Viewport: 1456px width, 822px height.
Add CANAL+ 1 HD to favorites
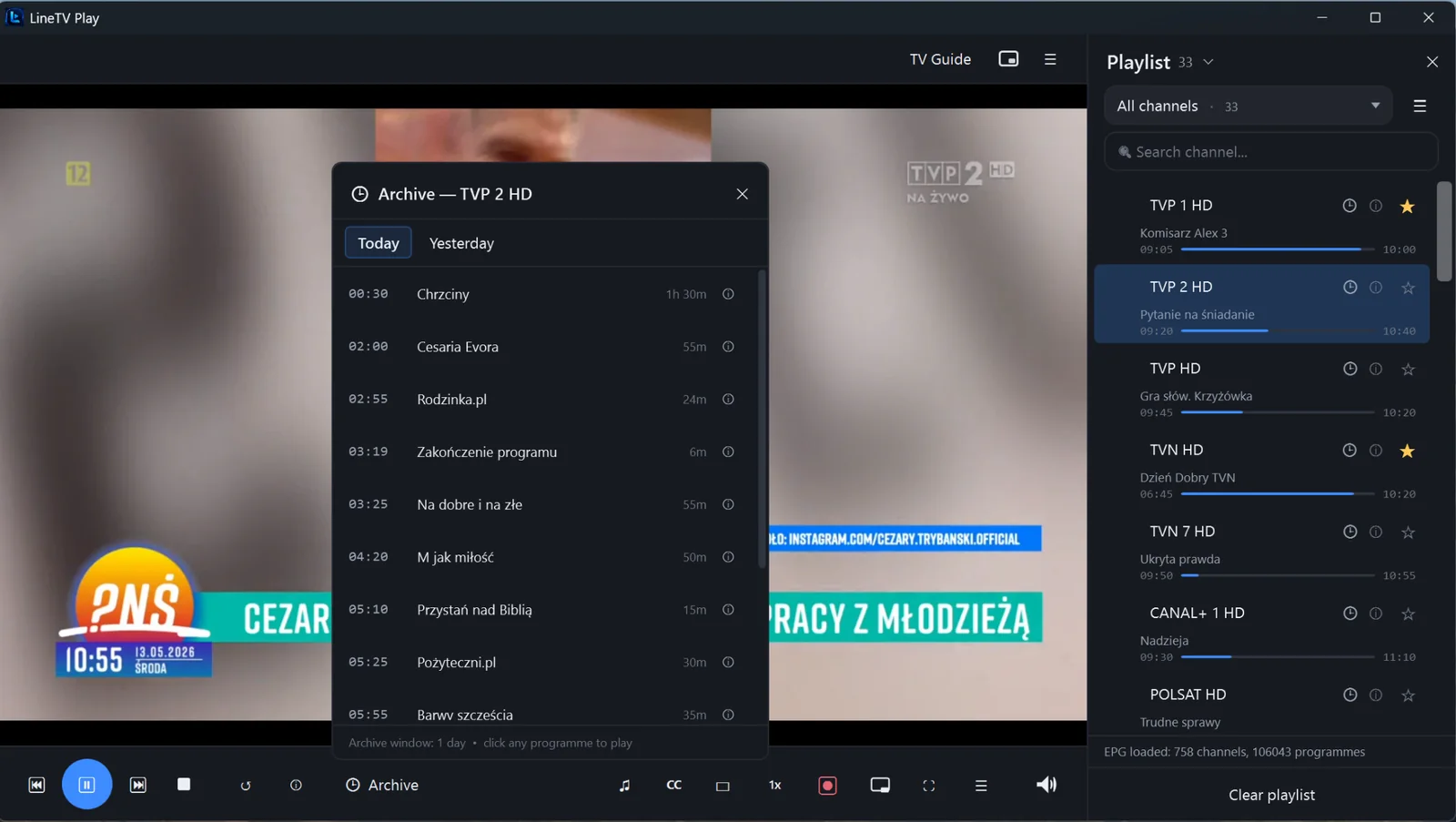[1408, 614]
